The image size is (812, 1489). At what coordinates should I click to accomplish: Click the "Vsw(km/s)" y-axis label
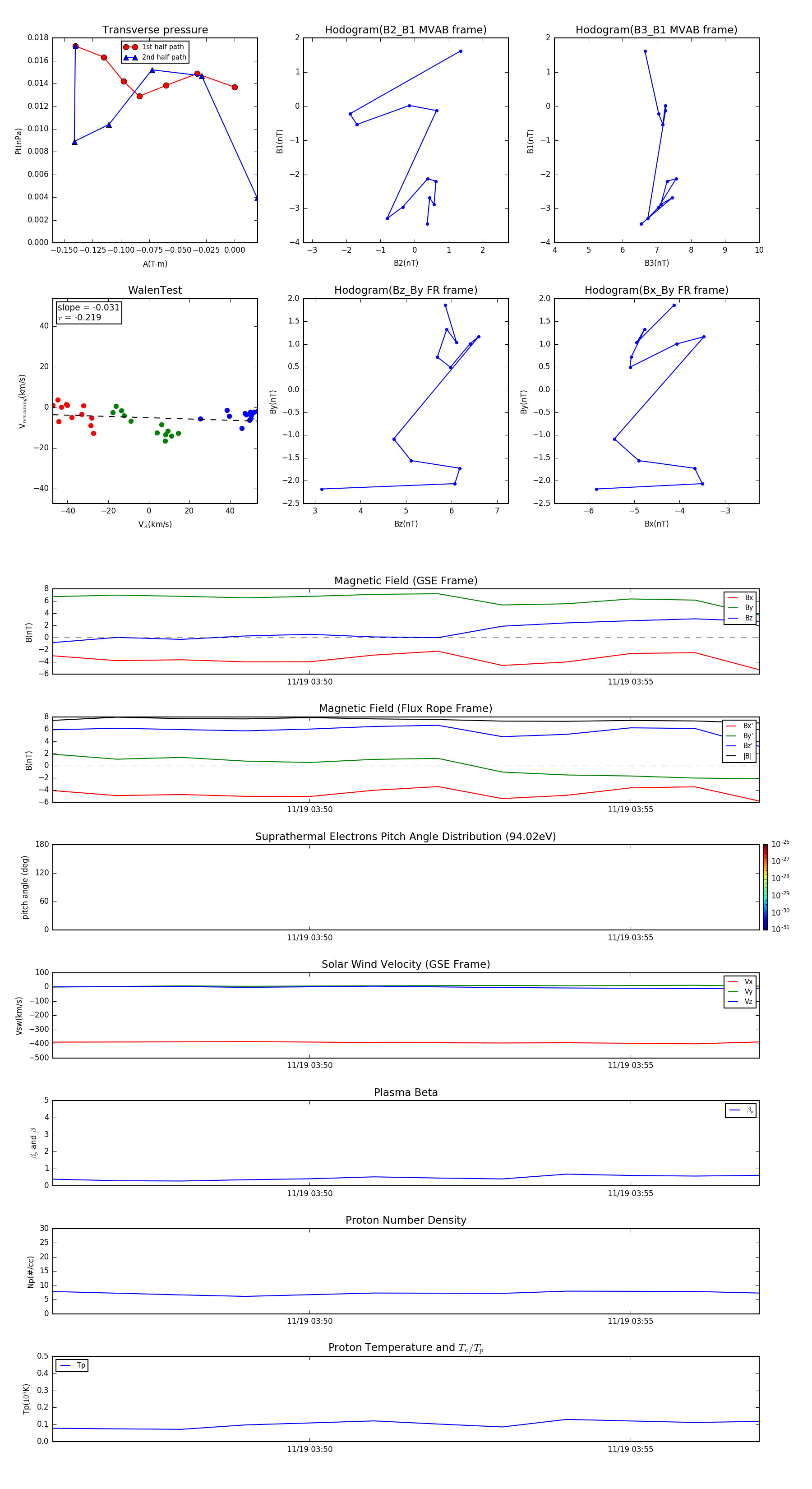pos(19,1016)
